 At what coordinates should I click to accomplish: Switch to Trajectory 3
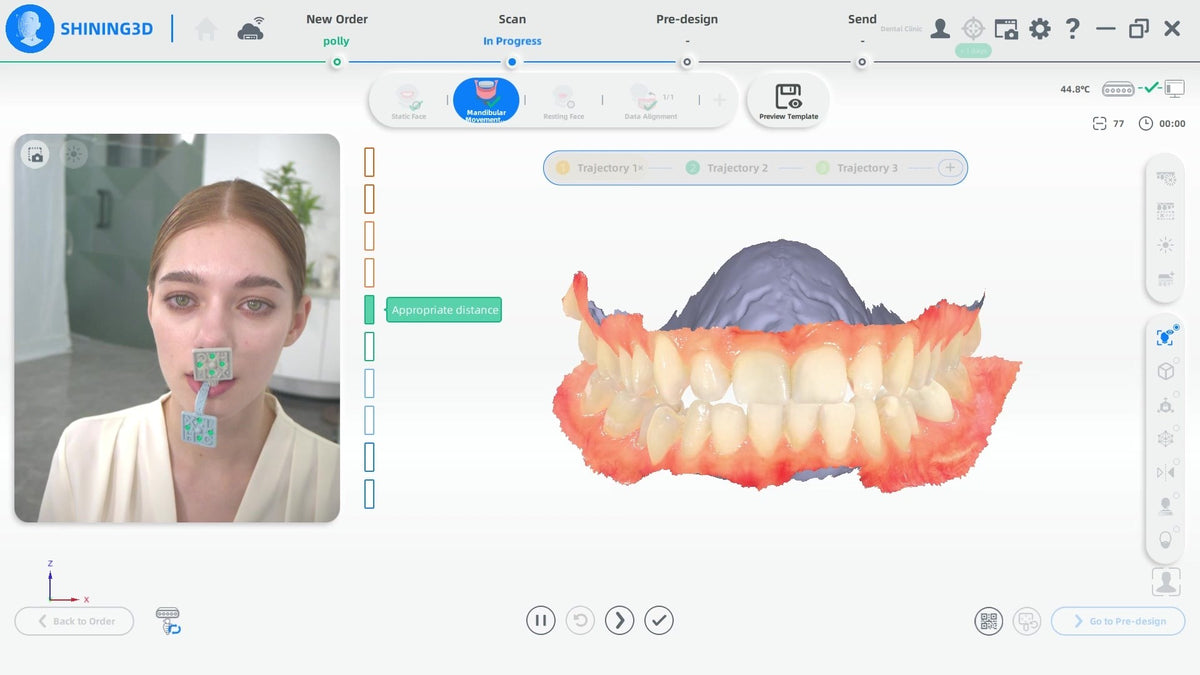(857, 168)
